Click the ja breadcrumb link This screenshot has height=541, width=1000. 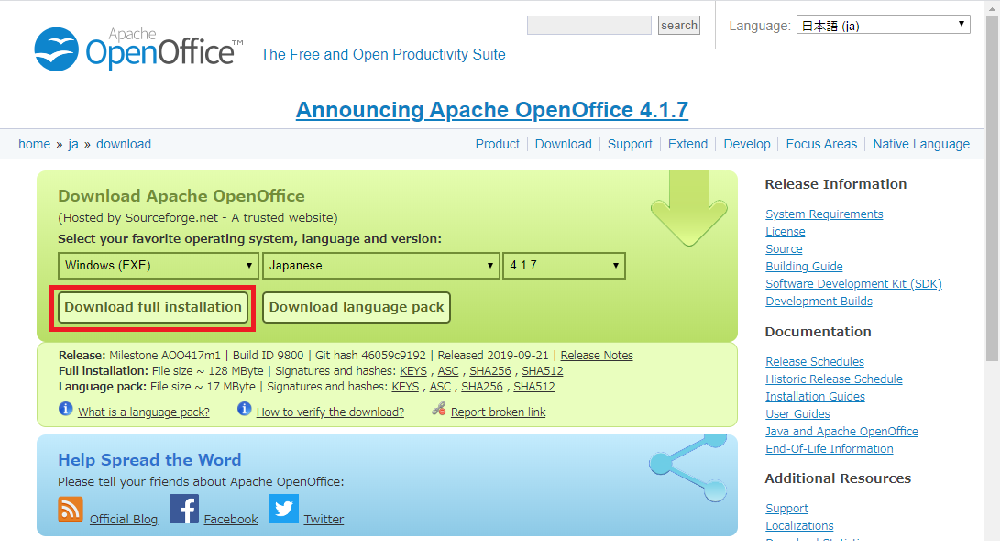pyautogui.click(x=73, y=144)
